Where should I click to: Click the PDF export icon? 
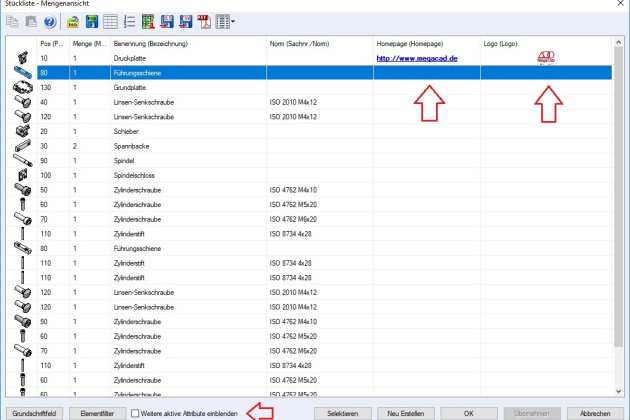(x=203, y=22)
